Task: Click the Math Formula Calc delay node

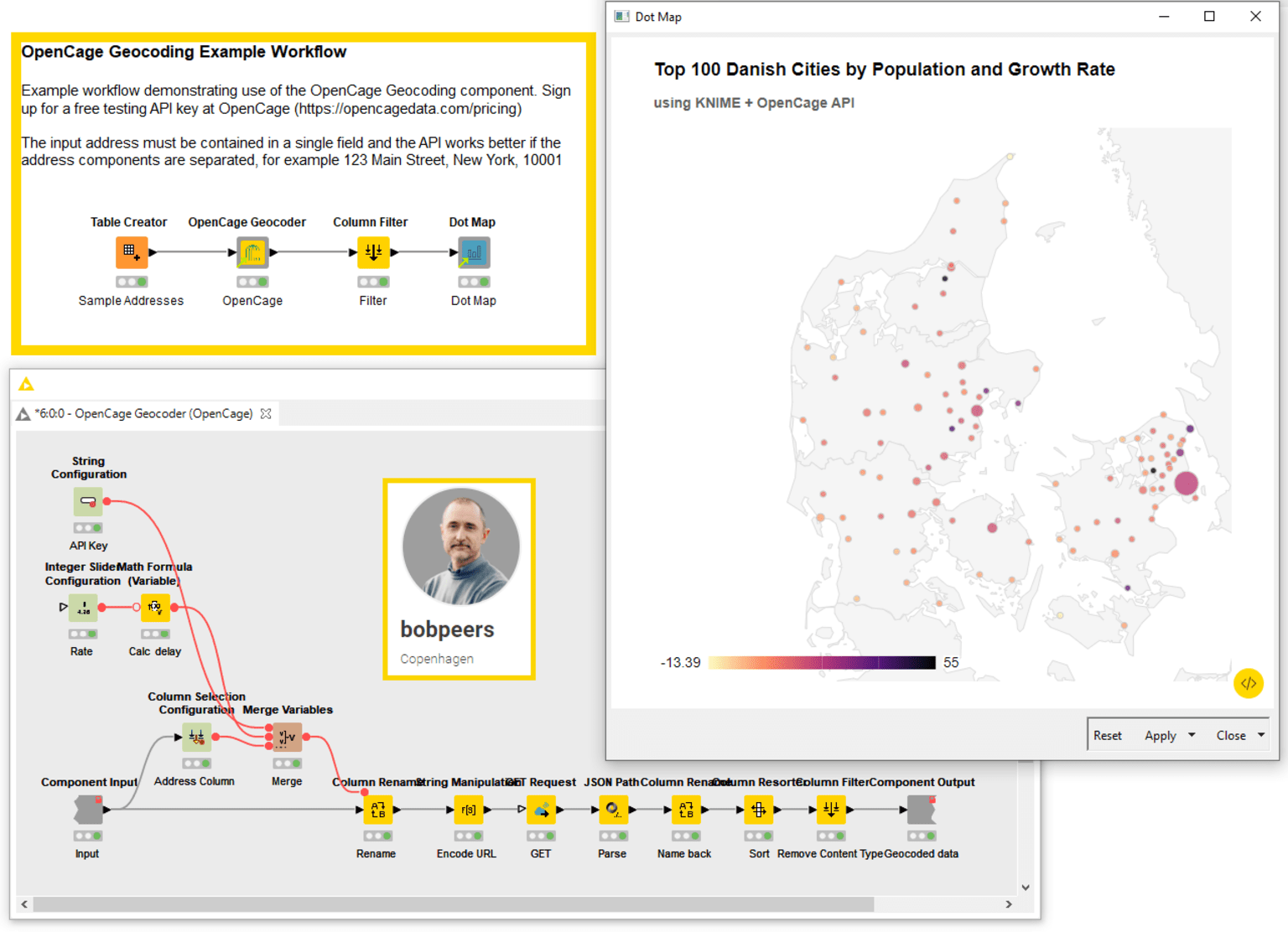Action: click(x=155, y=608)
